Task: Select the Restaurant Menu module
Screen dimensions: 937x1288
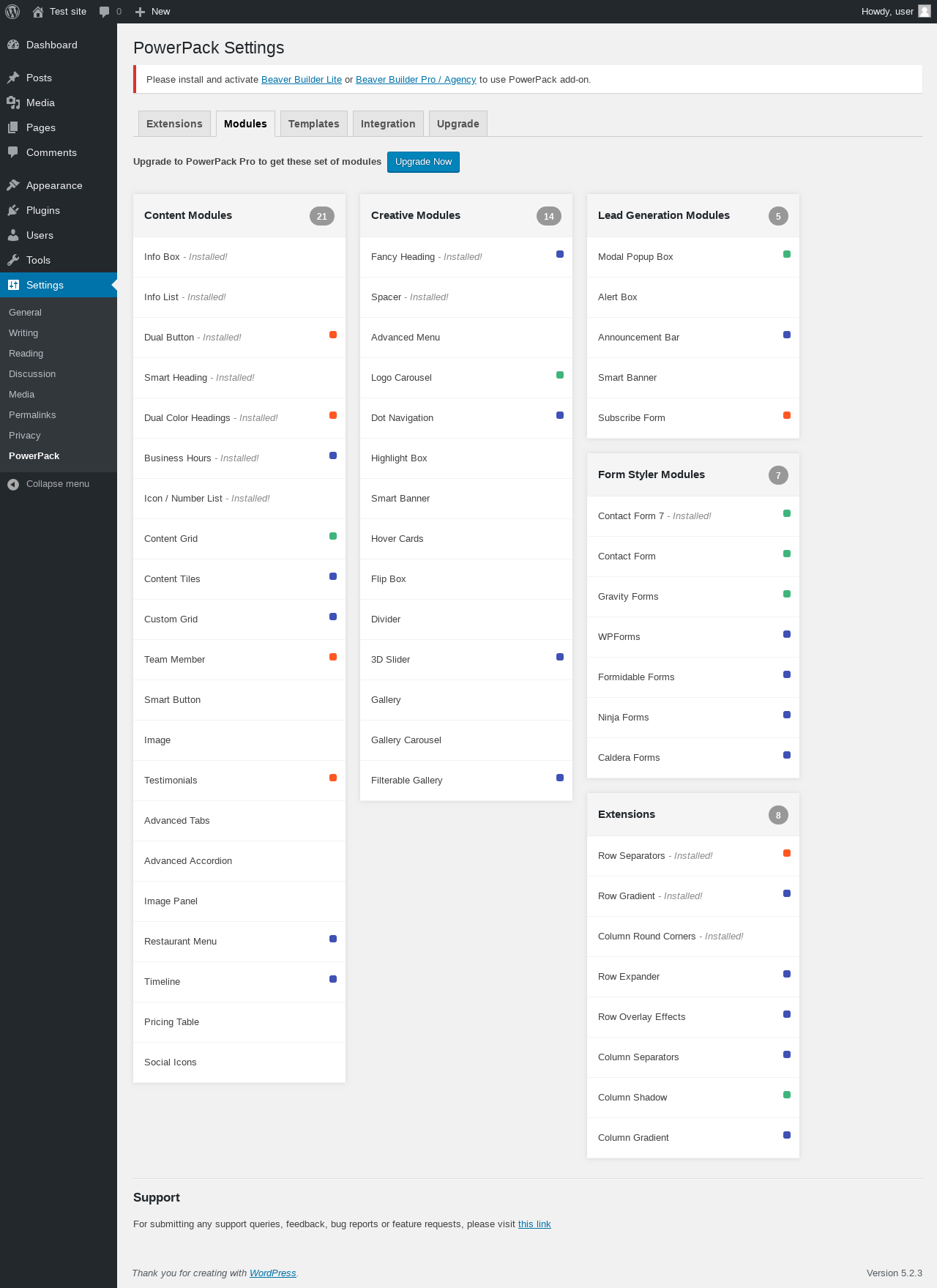Action: (239, 942)
